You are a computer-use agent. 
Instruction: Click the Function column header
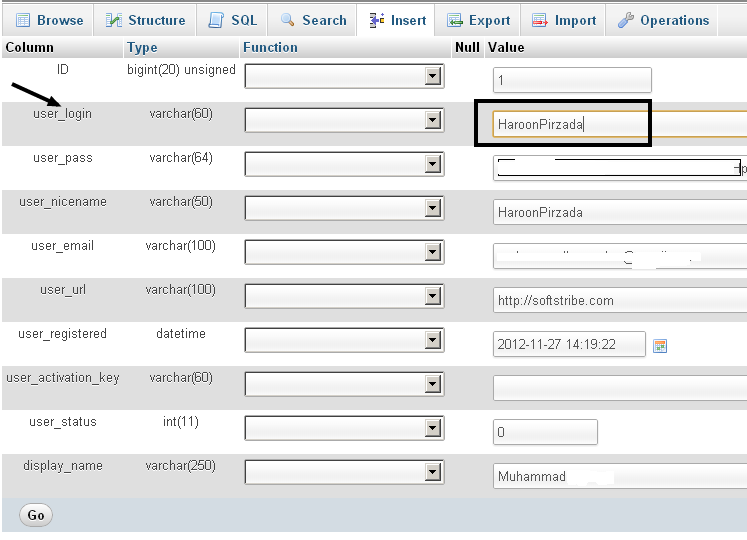click(x=270, y=47)
